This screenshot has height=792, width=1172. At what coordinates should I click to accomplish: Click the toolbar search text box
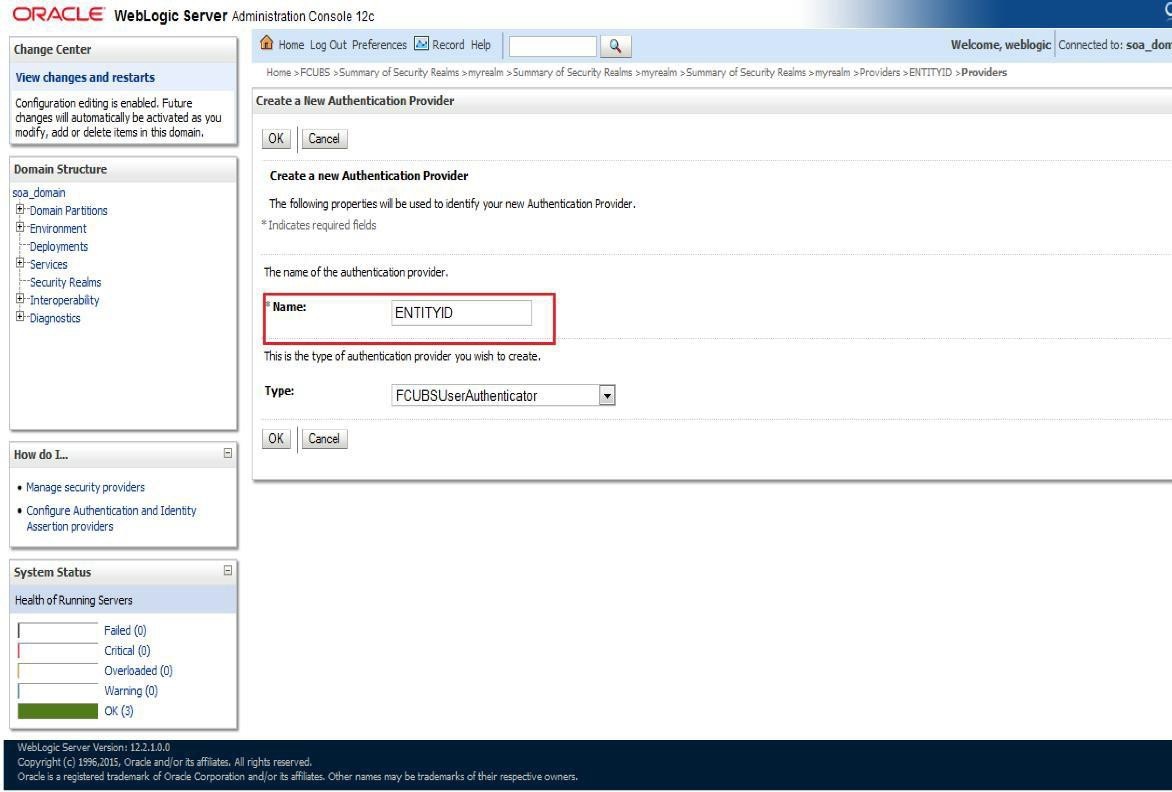click(552, 46)
